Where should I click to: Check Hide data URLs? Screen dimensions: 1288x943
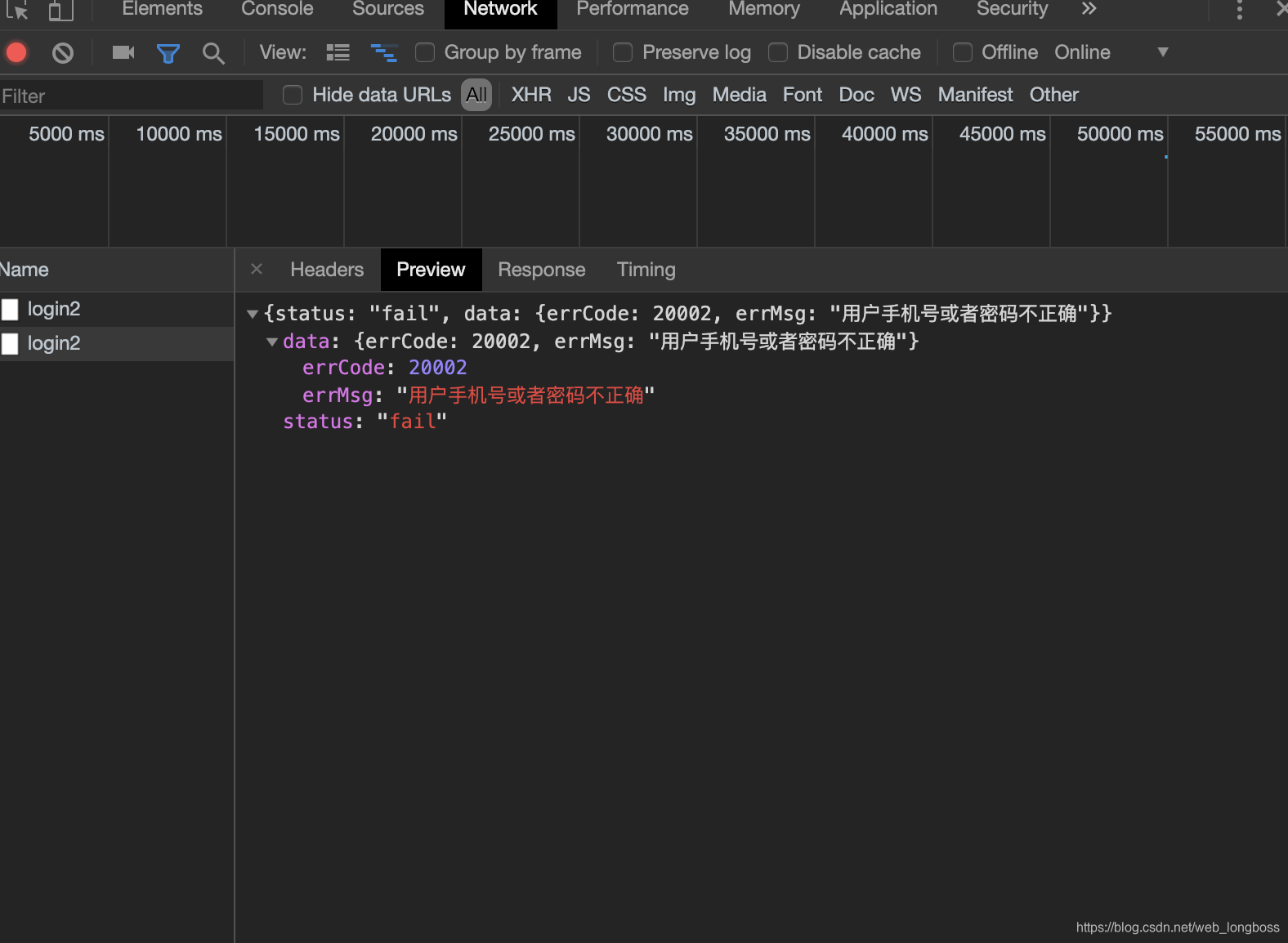coord(293,95)
